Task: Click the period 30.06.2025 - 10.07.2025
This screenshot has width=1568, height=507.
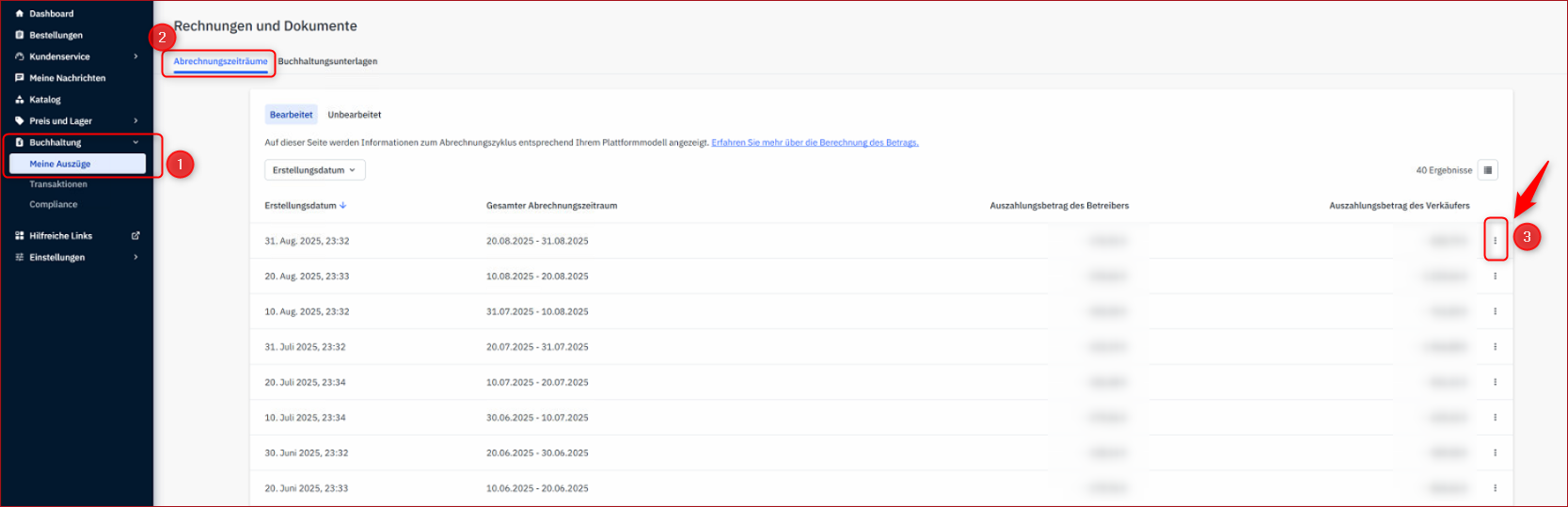Action: click(x=537, y=418)
